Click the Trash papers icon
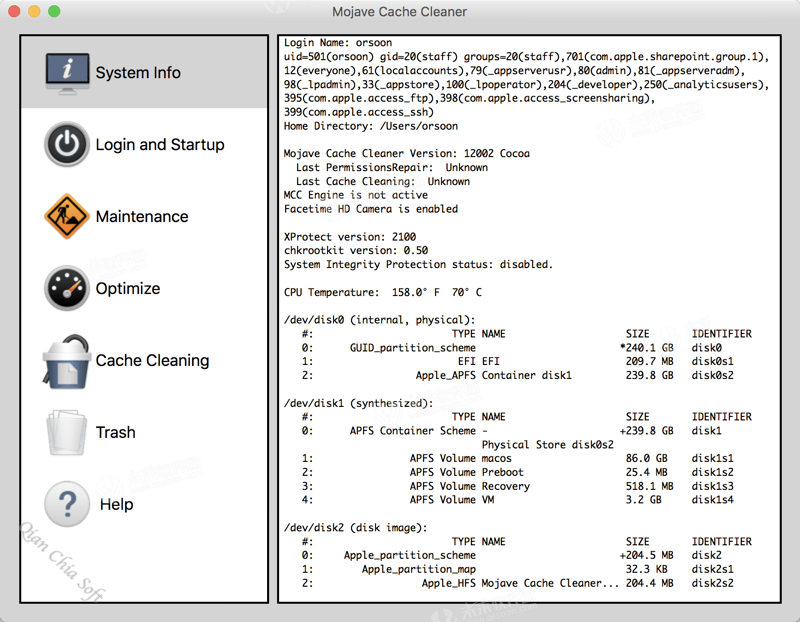This screenshot has width=800, height=622. click(x=67, y=433)
